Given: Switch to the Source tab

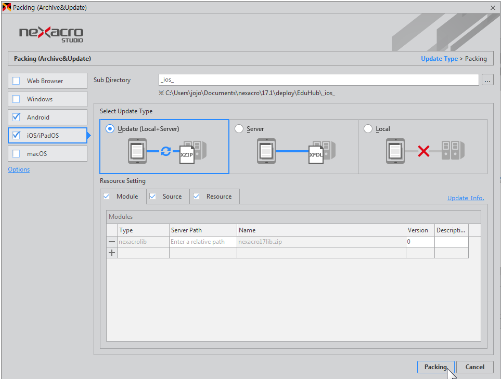Looking at the screenshot, I should (168, 196).
